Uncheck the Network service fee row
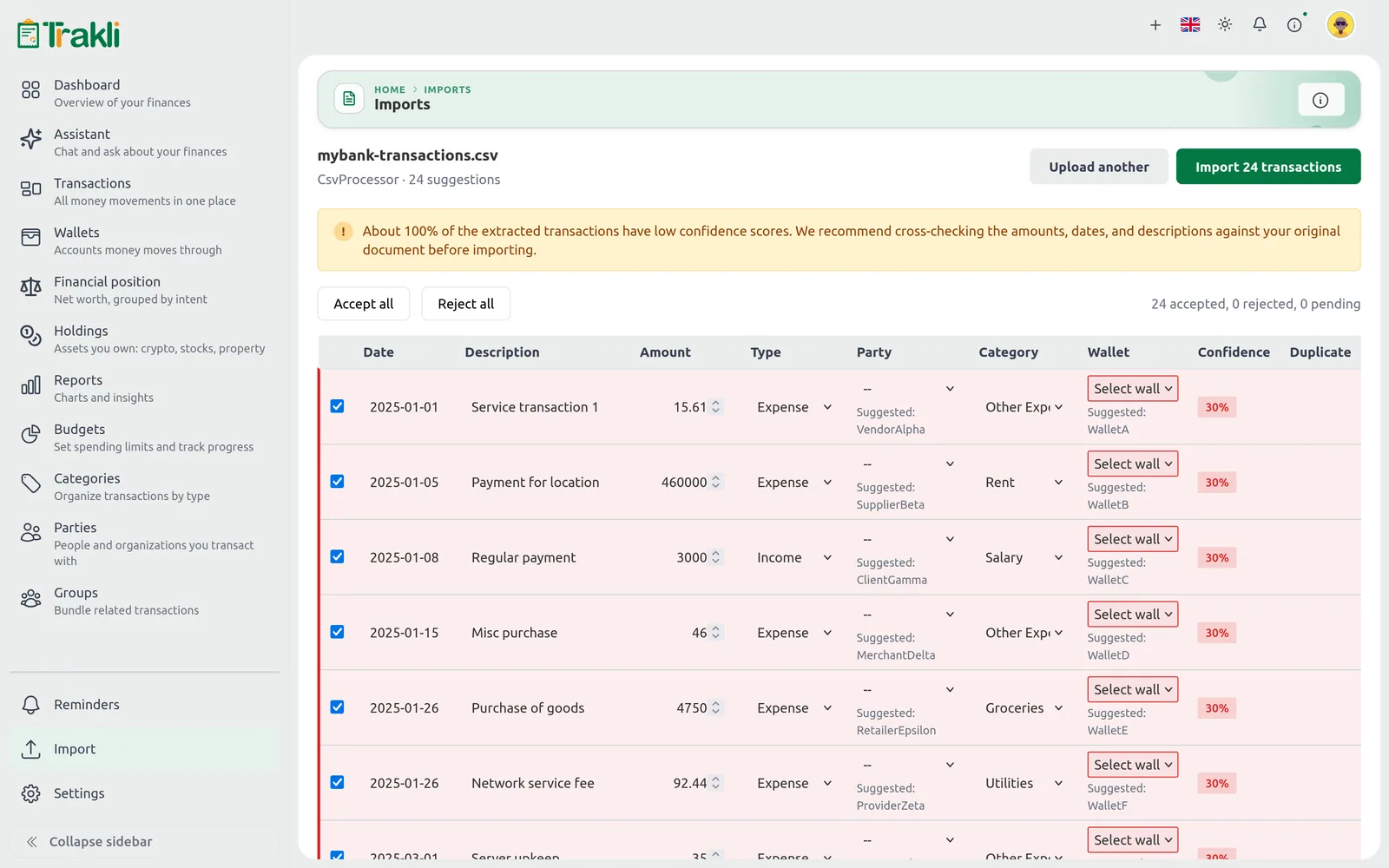The height and width of the screenshot is (868, 1389). tap(338, 783)
